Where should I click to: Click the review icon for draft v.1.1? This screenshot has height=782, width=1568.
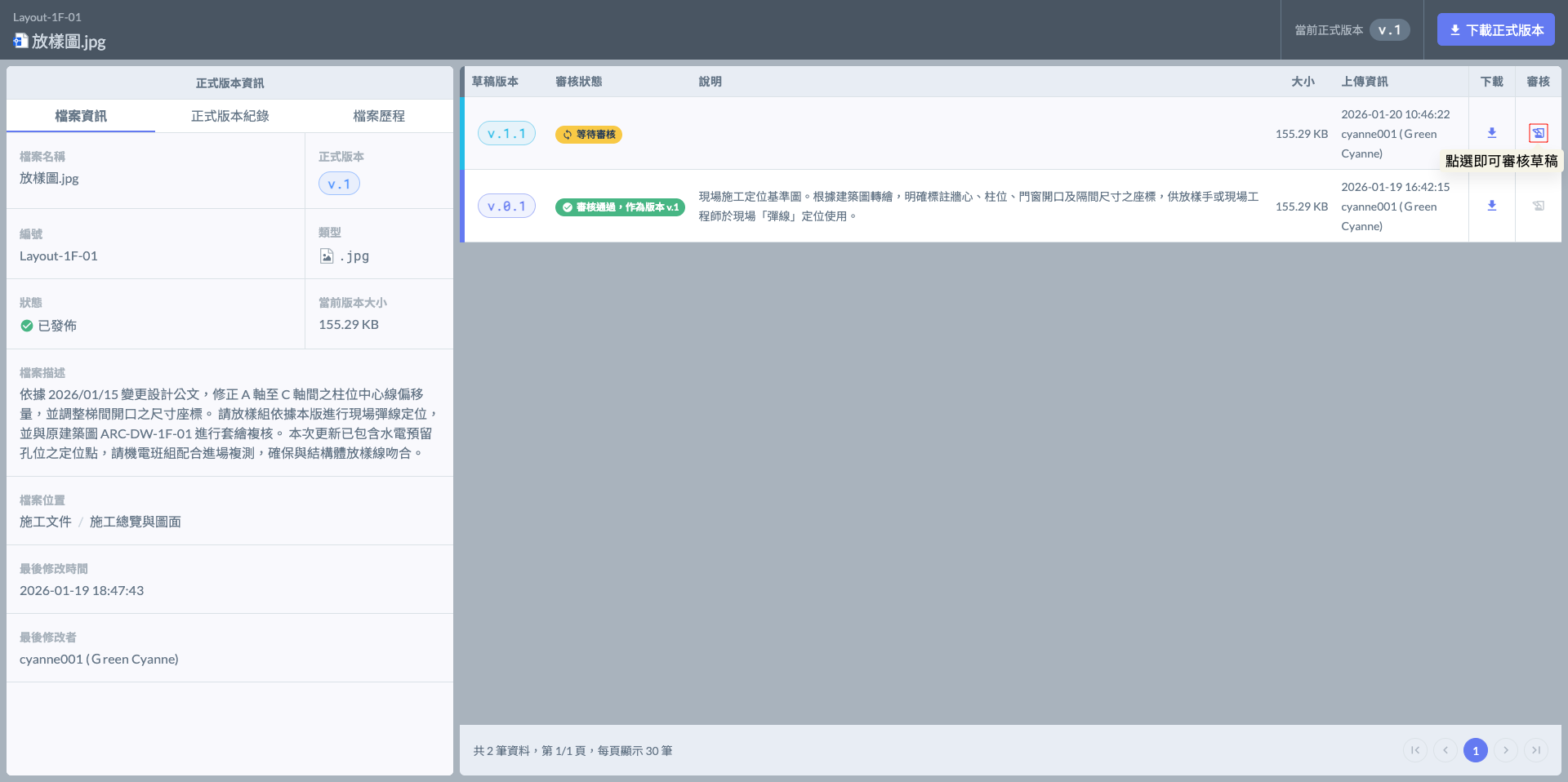[x=1538, y=133]
